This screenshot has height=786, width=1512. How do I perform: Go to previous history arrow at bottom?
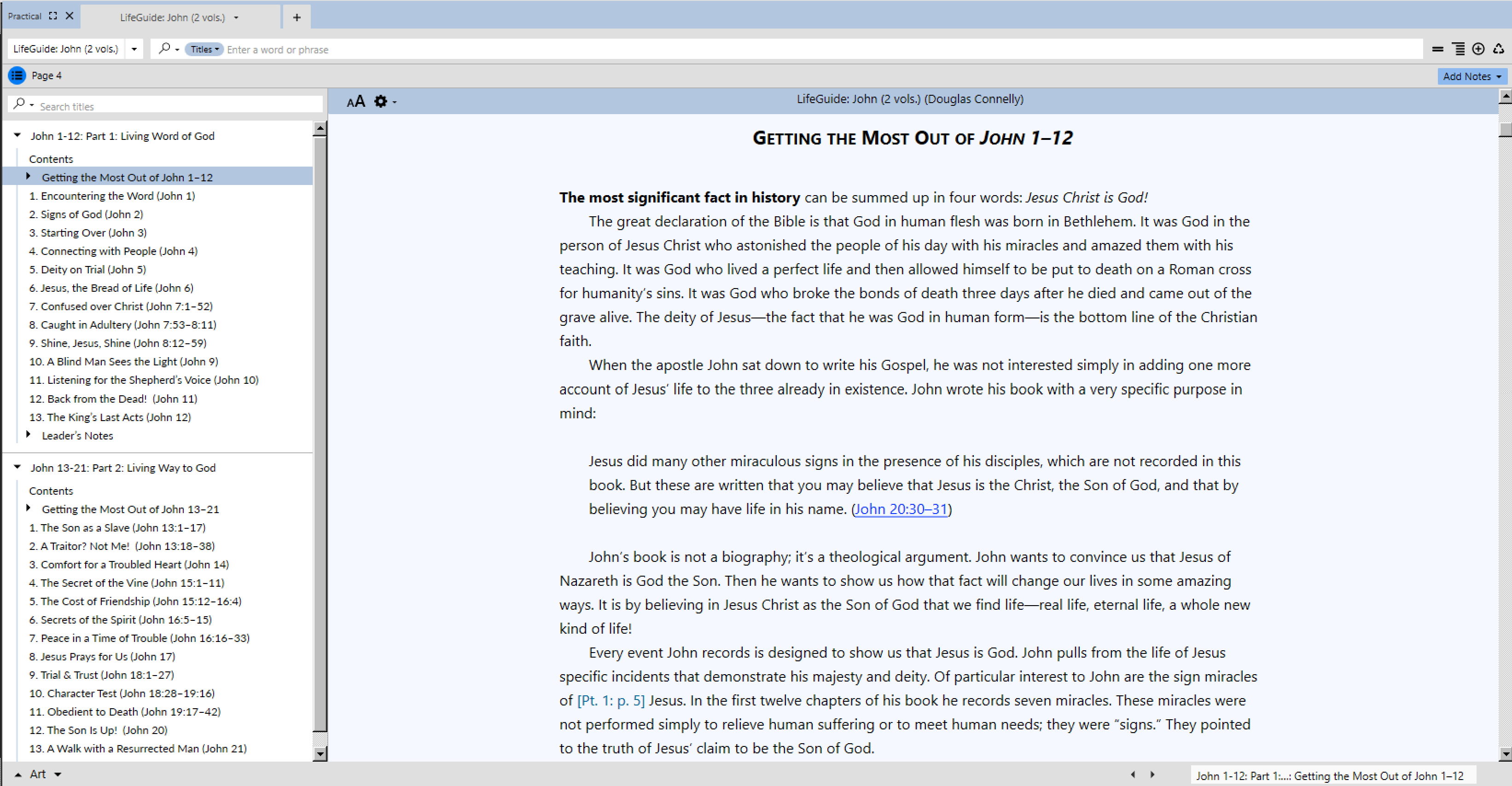[1132, 774]
